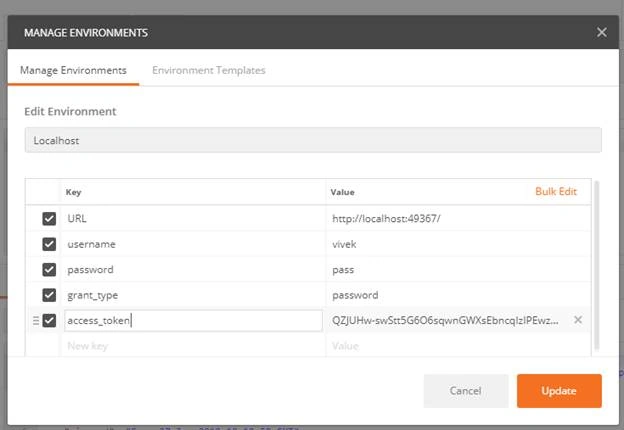
Task: Click the grant_type key cell
Action: click(x=193, y=295)
